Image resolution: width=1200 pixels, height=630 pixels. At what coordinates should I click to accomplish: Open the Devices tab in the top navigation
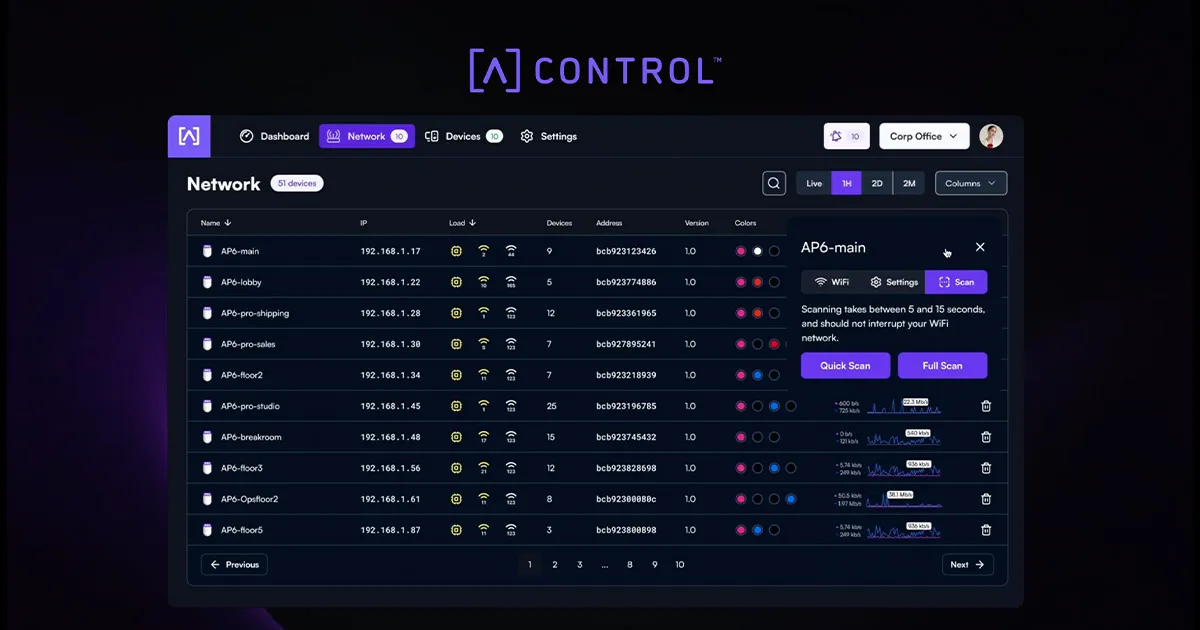(x=463, y=136)
